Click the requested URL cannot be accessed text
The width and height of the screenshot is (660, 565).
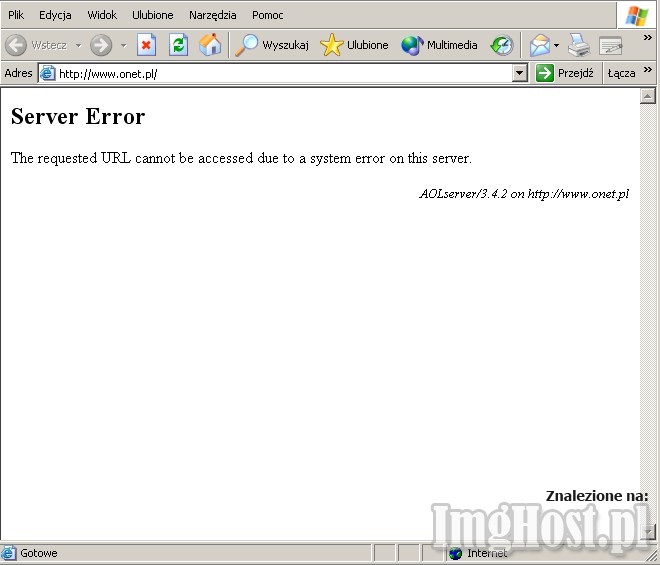click(x=241, y=158)
